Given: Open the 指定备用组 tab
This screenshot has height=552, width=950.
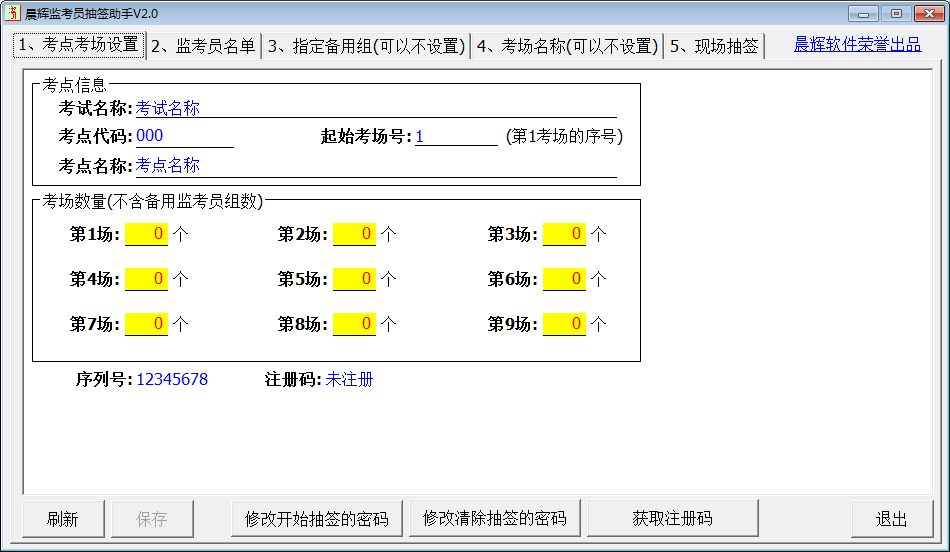Looking at the screenshot, I should pos(366,46).
